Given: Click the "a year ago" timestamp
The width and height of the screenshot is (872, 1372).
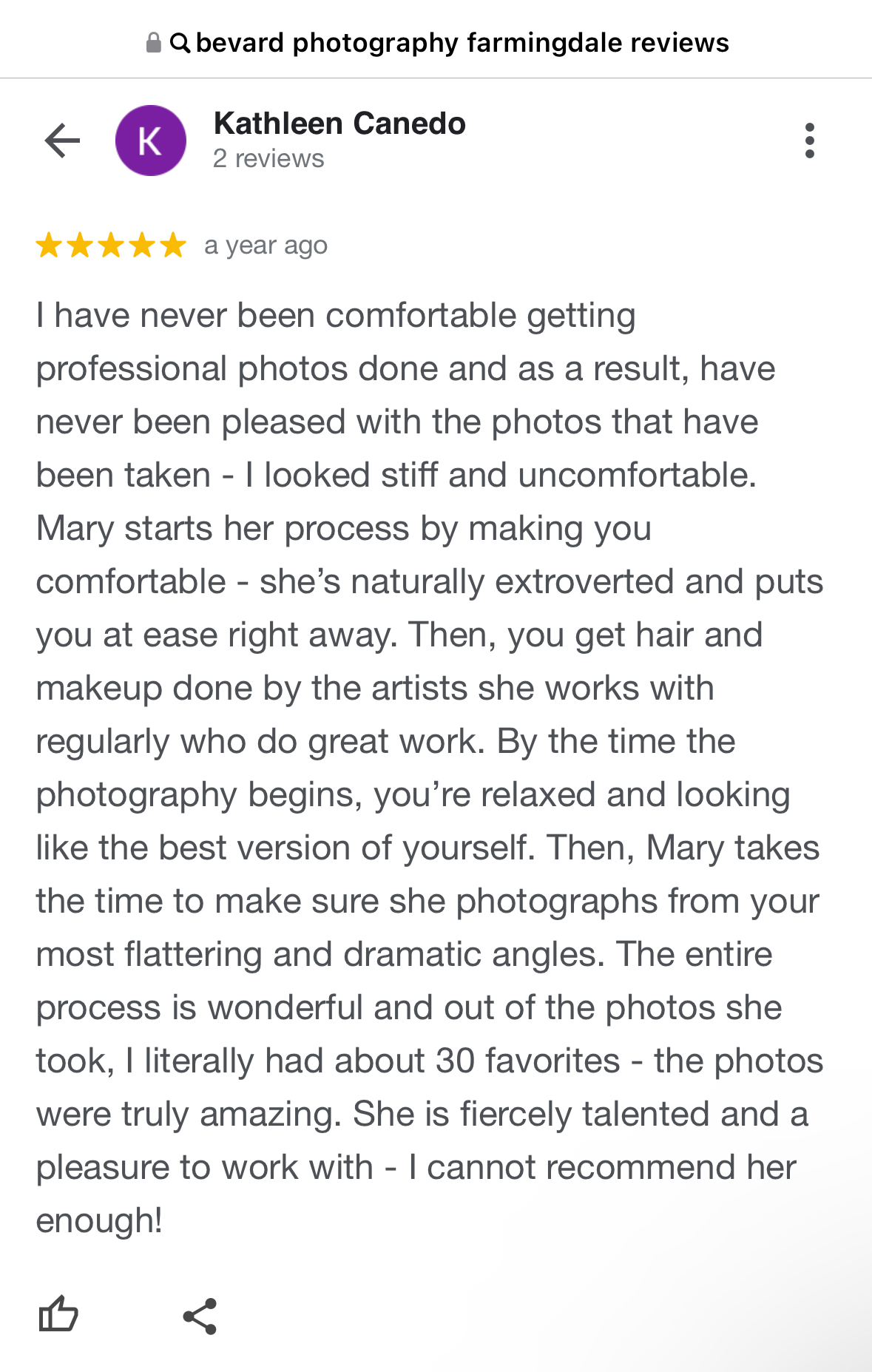Looking at the screenshot, I should click(266, 245).
